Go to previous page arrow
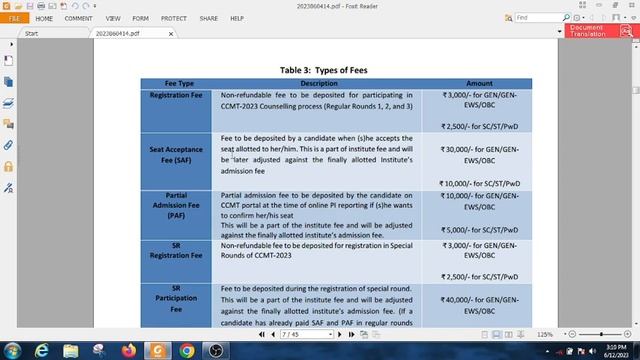 tap(273, 335)
